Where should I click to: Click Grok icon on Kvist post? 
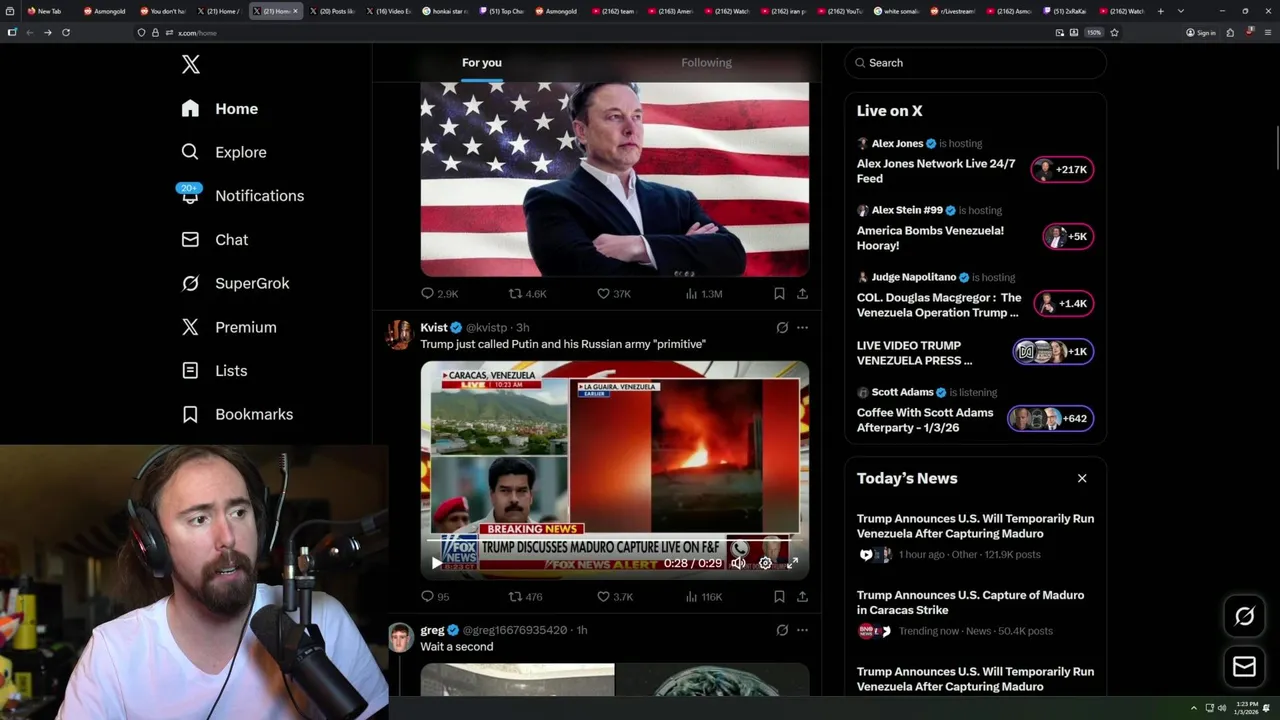[782, 328]
